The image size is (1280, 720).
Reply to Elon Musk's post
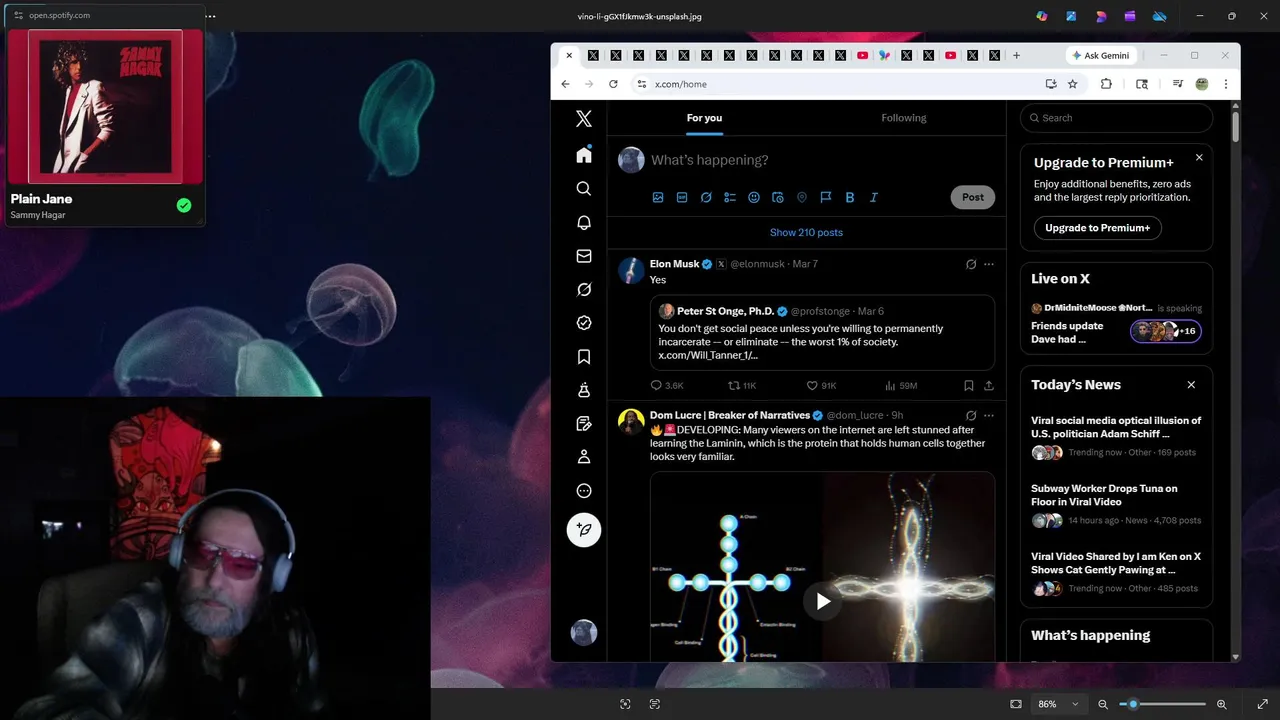pos(667,385)
